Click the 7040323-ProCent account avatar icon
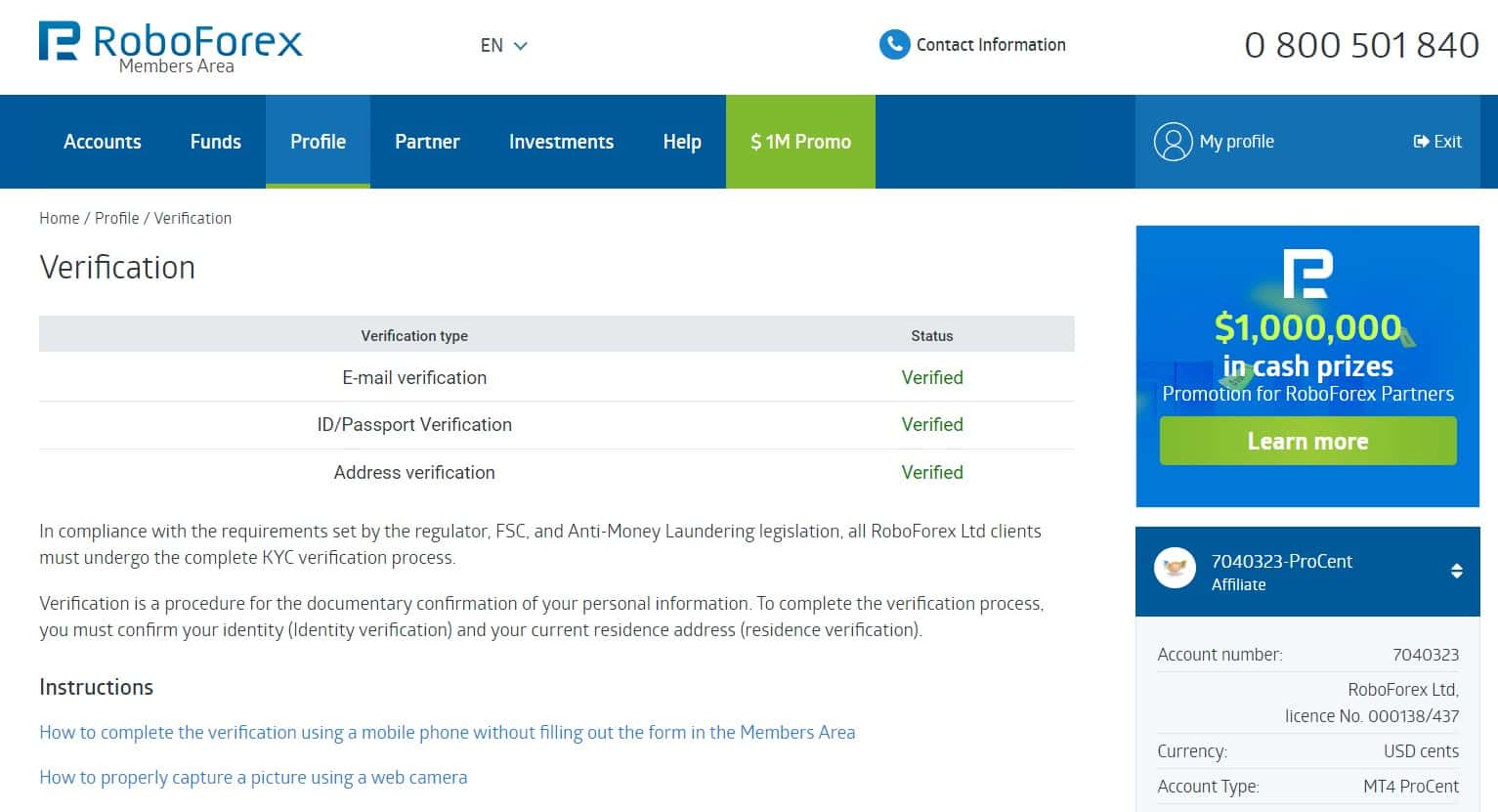Viewport: 1498px width, 812px height. tap(1175, 568)
